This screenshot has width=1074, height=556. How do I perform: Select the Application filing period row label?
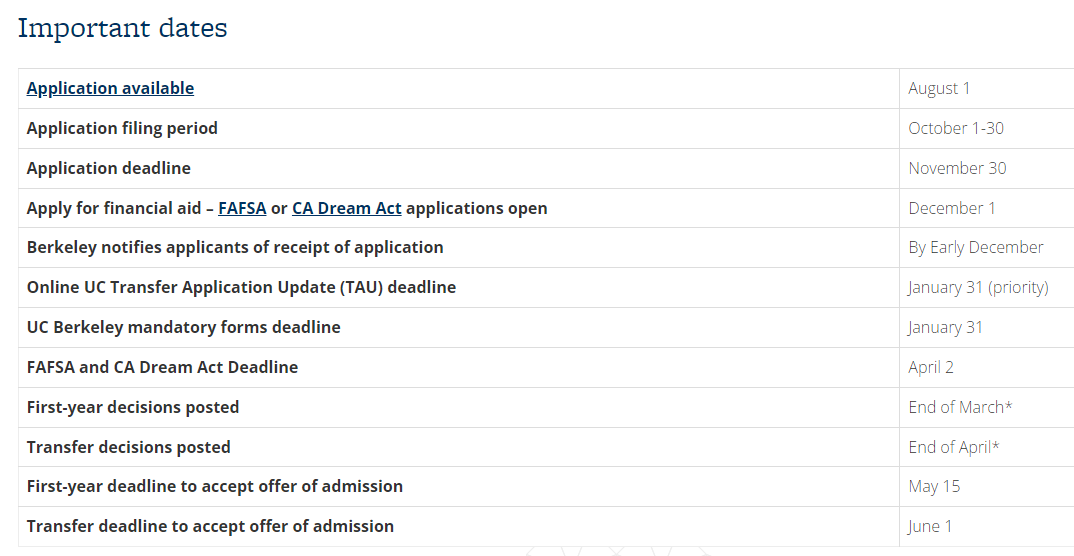(122, 128)
